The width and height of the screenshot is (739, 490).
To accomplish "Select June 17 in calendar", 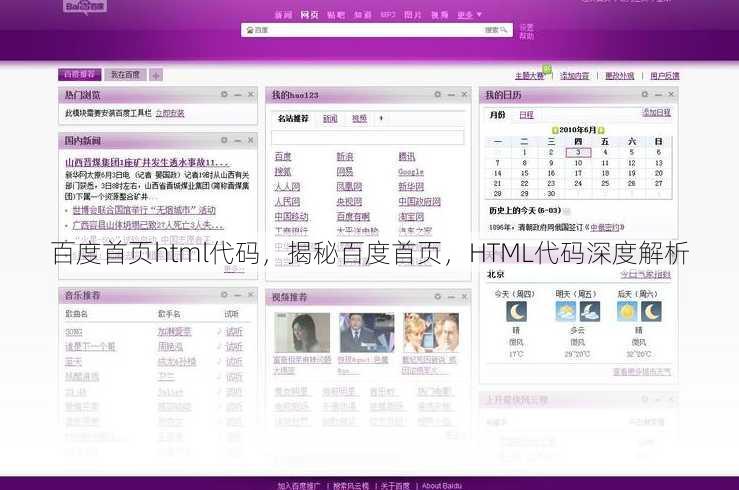I will pos(578,173).
